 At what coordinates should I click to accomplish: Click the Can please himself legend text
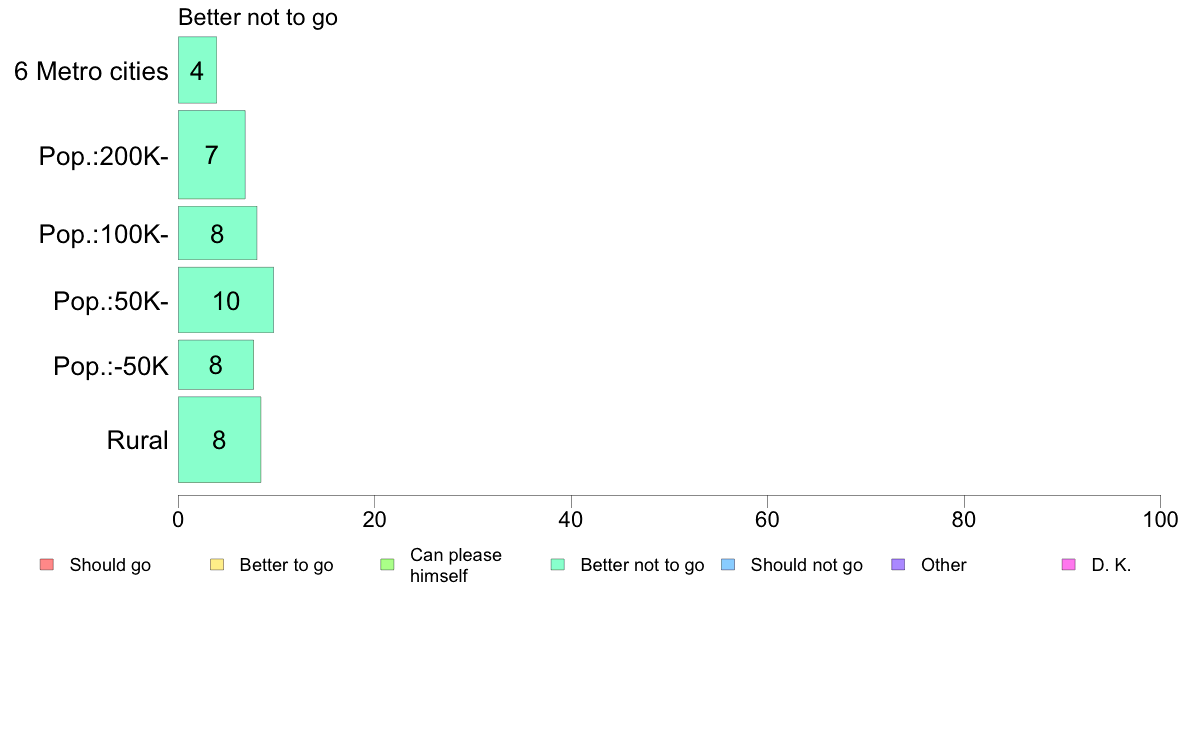pos(455,565)
